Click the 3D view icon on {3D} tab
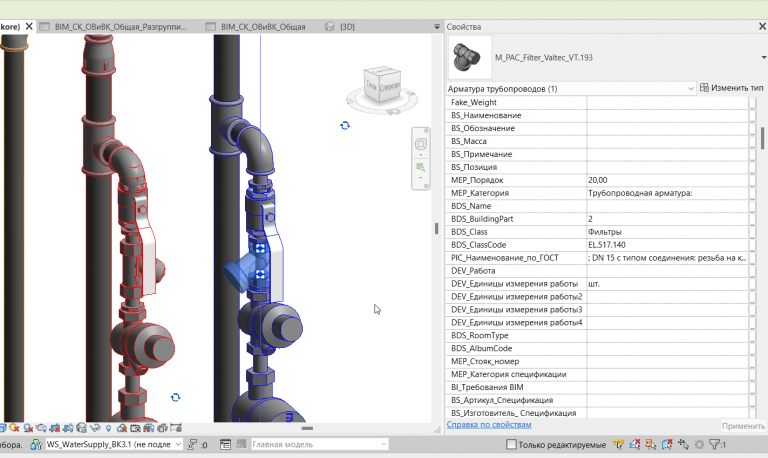 329,26
